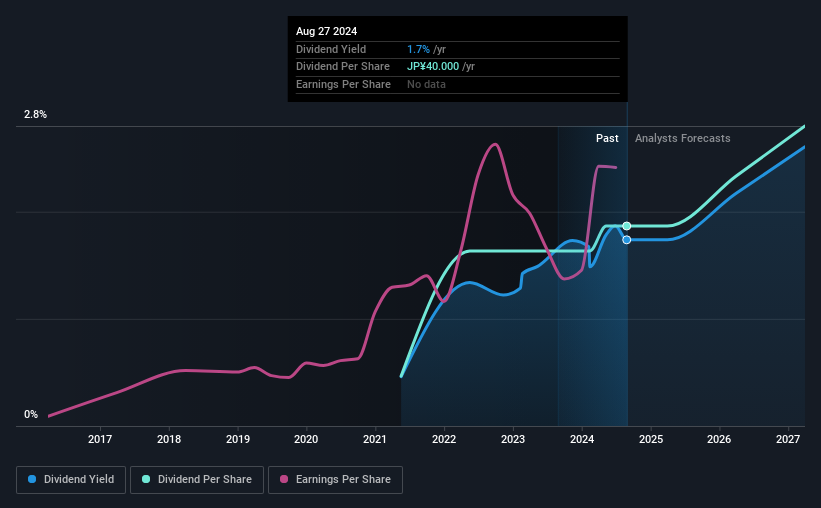Click the blue Dividend Yield data point marker
Viewport: 821px width, 508px height.
pos(627,240)
